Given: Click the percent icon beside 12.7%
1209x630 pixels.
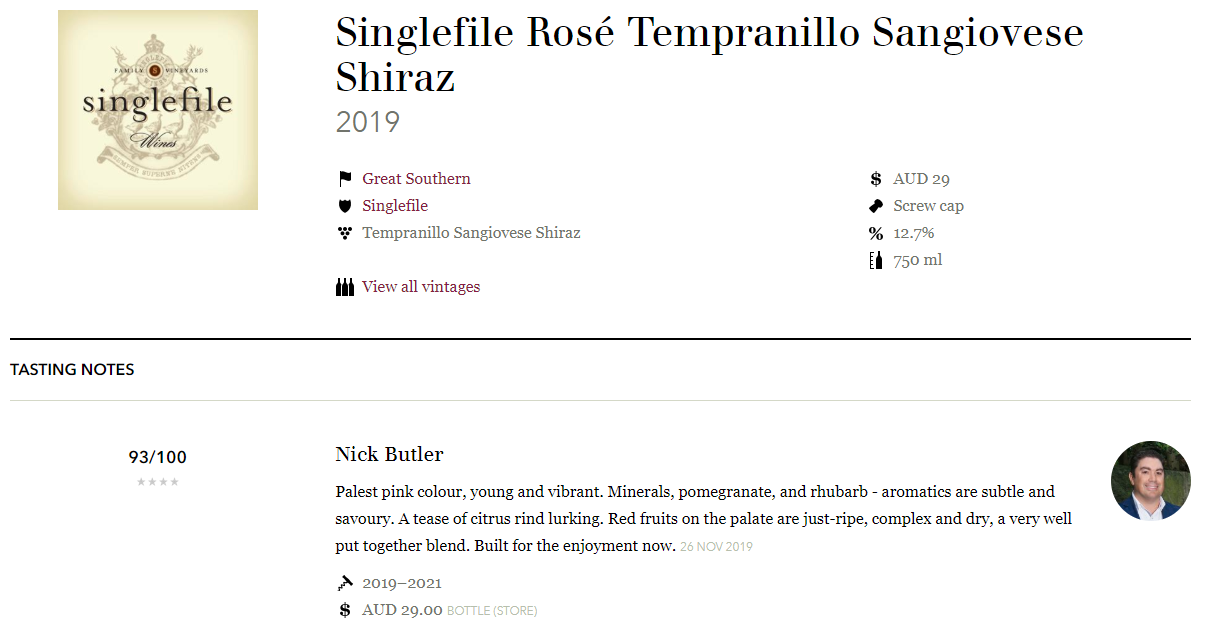Looking at the screenshot, I should [x=876, y=233].
